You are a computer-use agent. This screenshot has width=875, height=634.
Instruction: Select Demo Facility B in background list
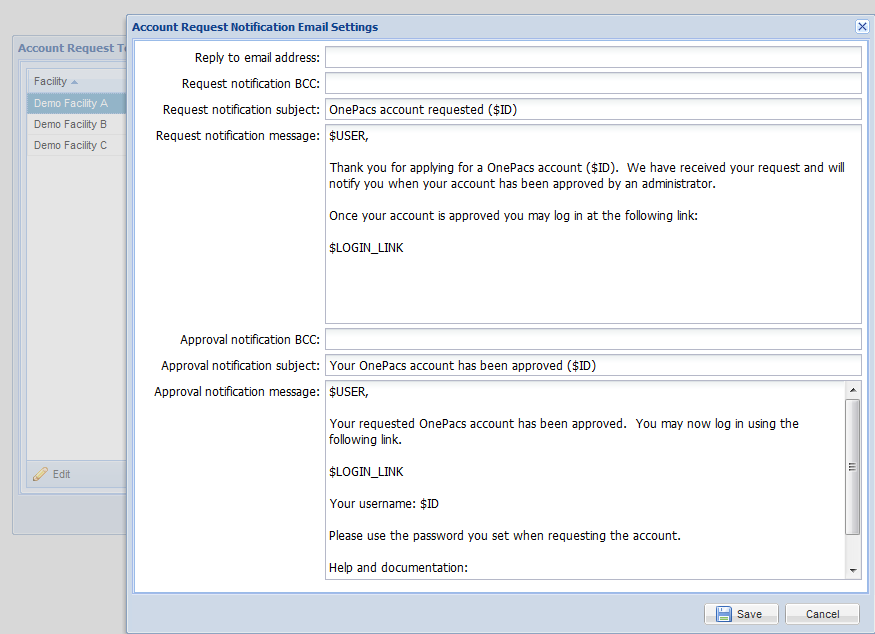[x=76, y=124]
